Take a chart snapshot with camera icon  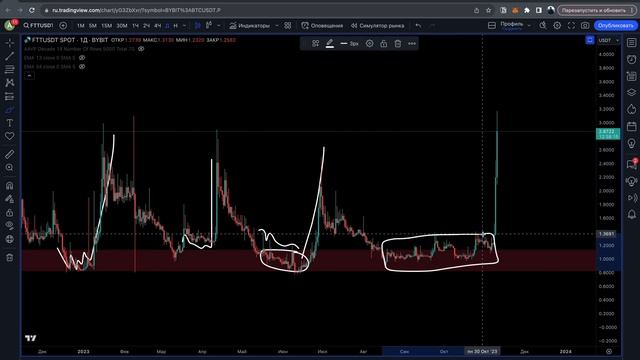tap(585, 26)
